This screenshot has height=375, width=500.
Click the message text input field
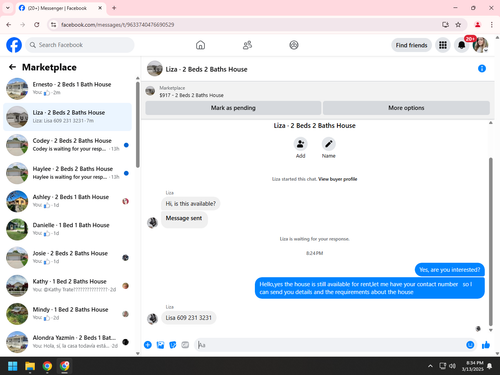click(330, 345)
